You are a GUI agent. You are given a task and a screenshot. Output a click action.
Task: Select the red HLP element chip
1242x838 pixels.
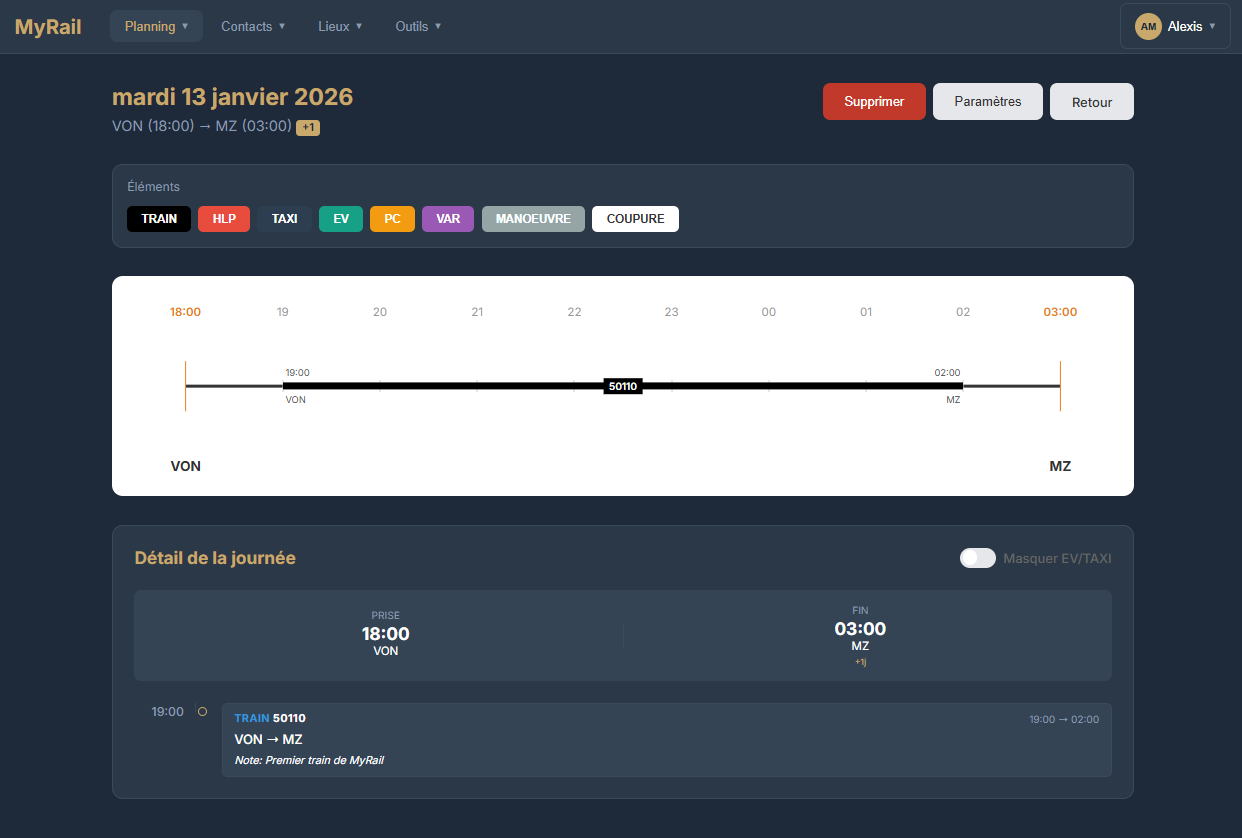224,219
